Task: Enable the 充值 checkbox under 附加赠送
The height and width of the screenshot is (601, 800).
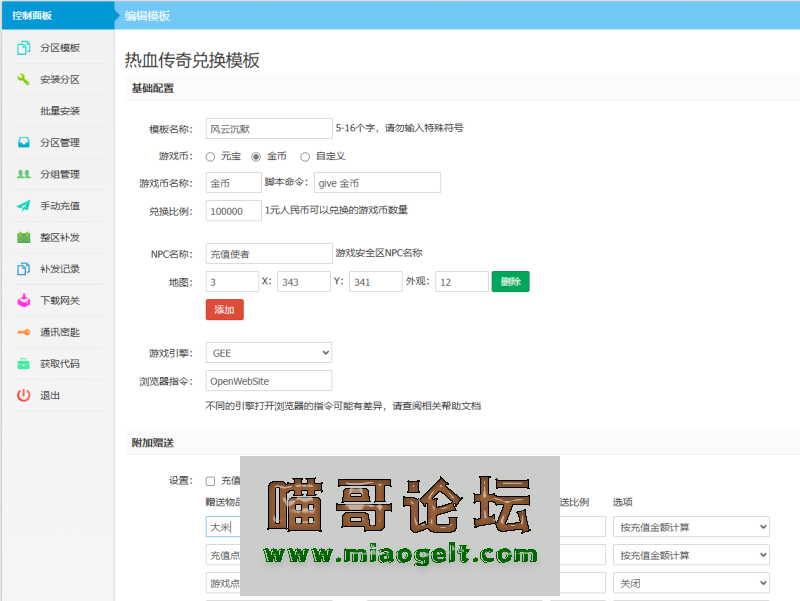Action: point(210,481)
